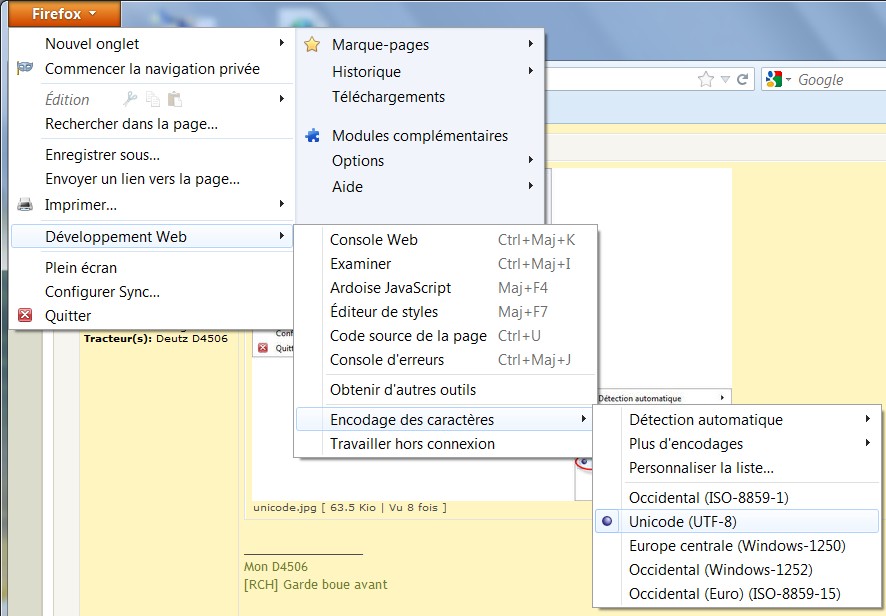Choose Europe centrale (Windows-1250) encoding

click(x=737, y=545)
